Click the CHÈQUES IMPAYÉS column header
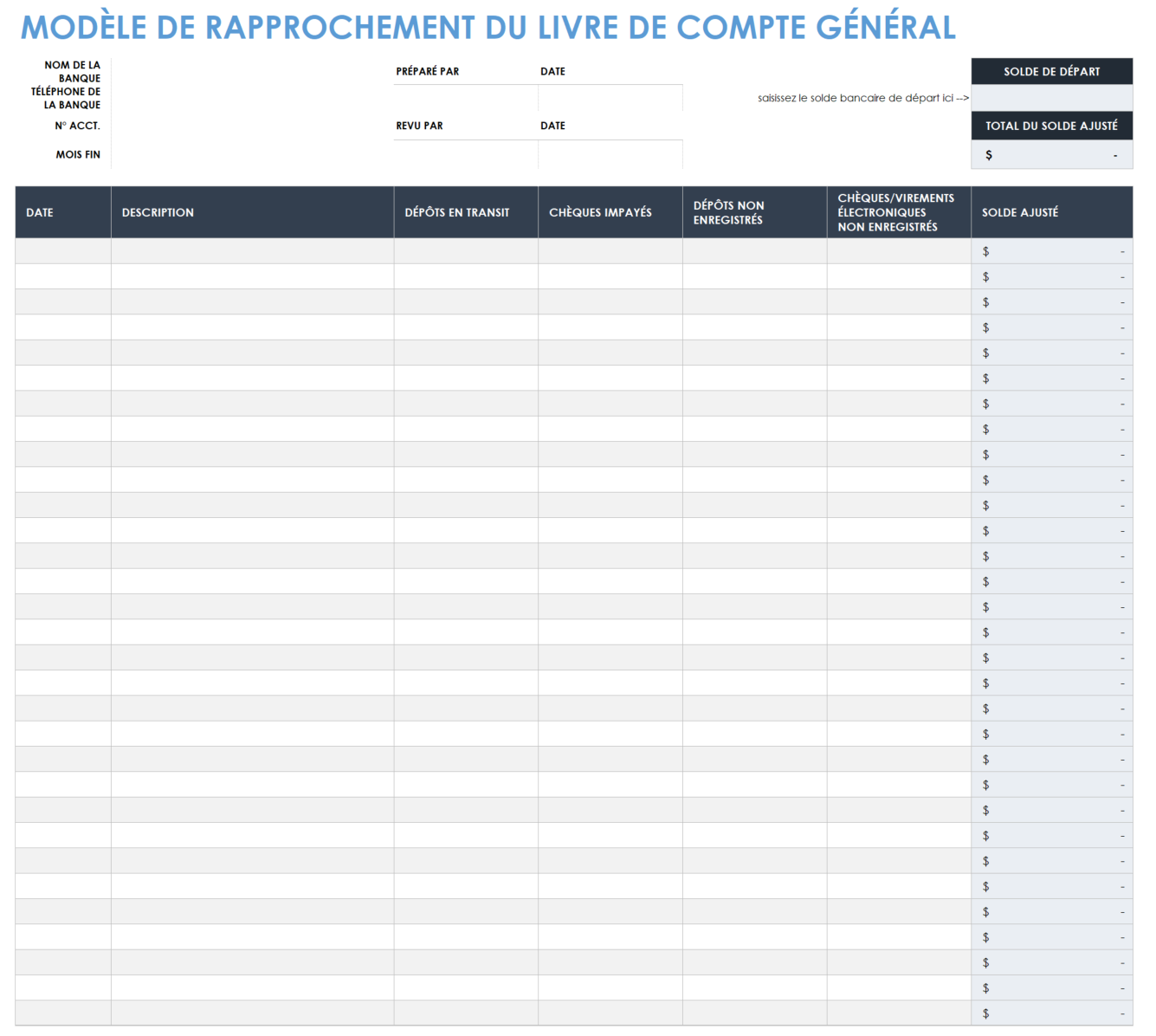1156x1036 pixels. click(610, 212)
